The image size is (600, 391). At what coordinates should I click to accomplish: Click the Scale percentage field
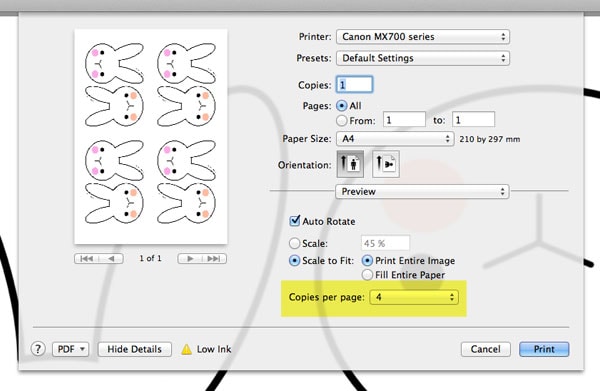[x=385, y=243]
